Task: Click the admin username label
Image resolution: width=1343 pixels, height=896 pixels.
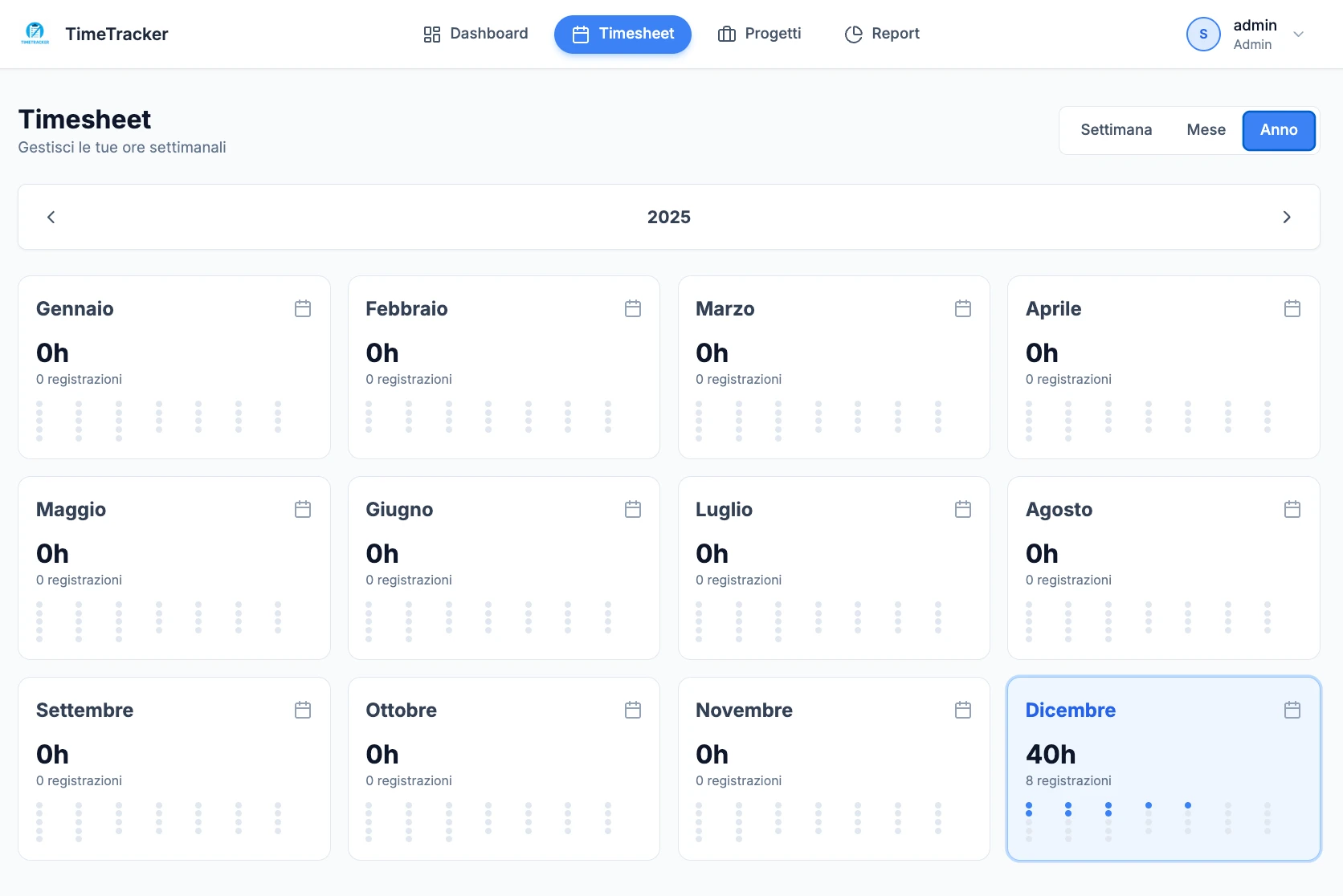Action: tap(1255, 25)
